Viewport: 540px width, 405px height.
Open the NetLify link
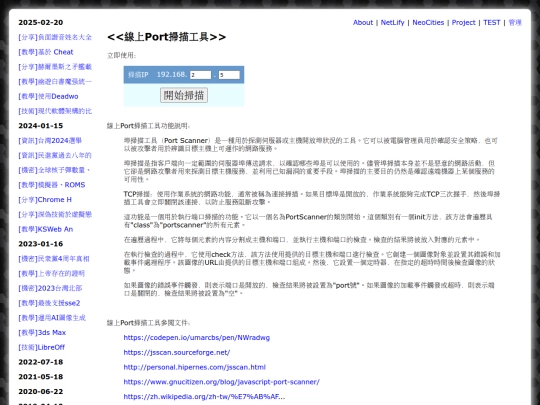pyautogui.click(x=392, y=23)
